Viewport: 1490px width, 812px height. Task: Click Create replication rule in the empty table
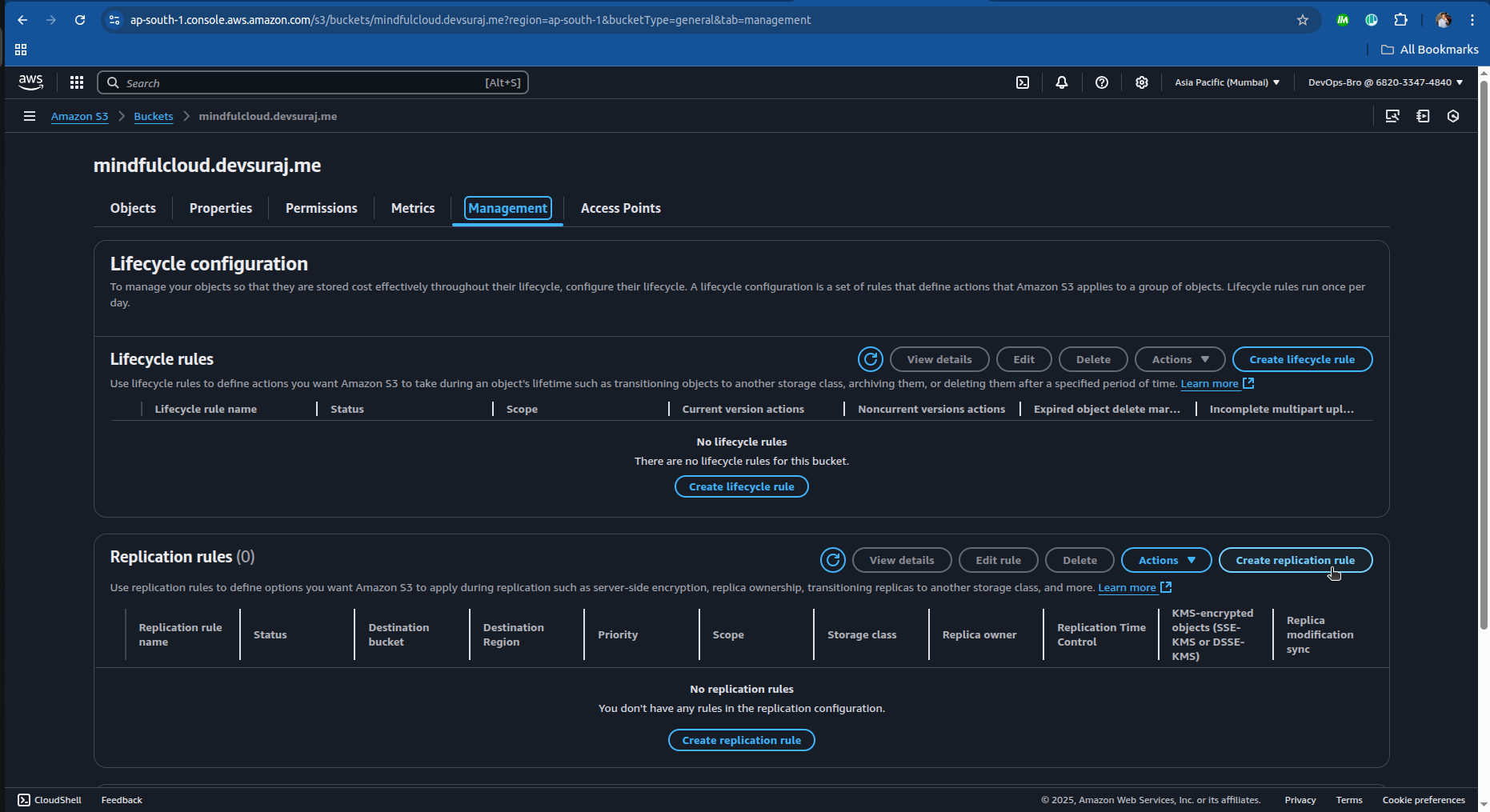pos(742,740)
